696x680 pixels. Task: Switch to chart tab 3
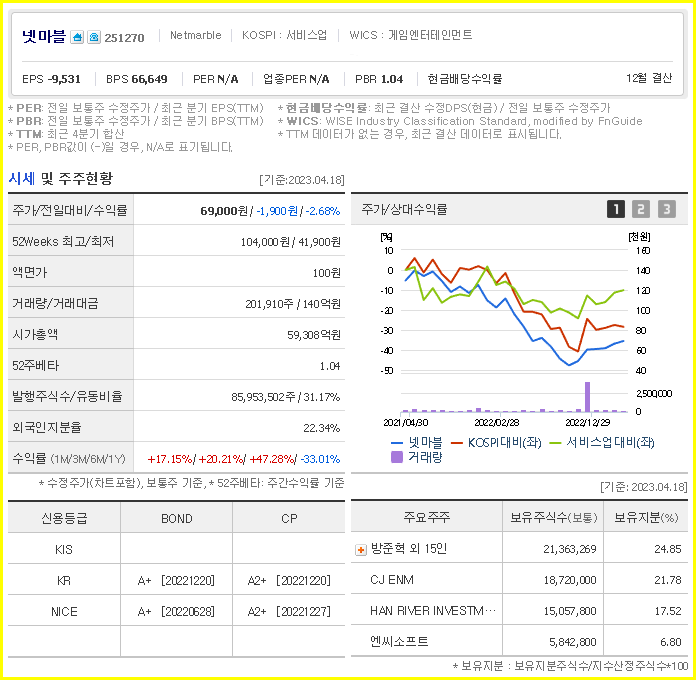pos(666,209)
